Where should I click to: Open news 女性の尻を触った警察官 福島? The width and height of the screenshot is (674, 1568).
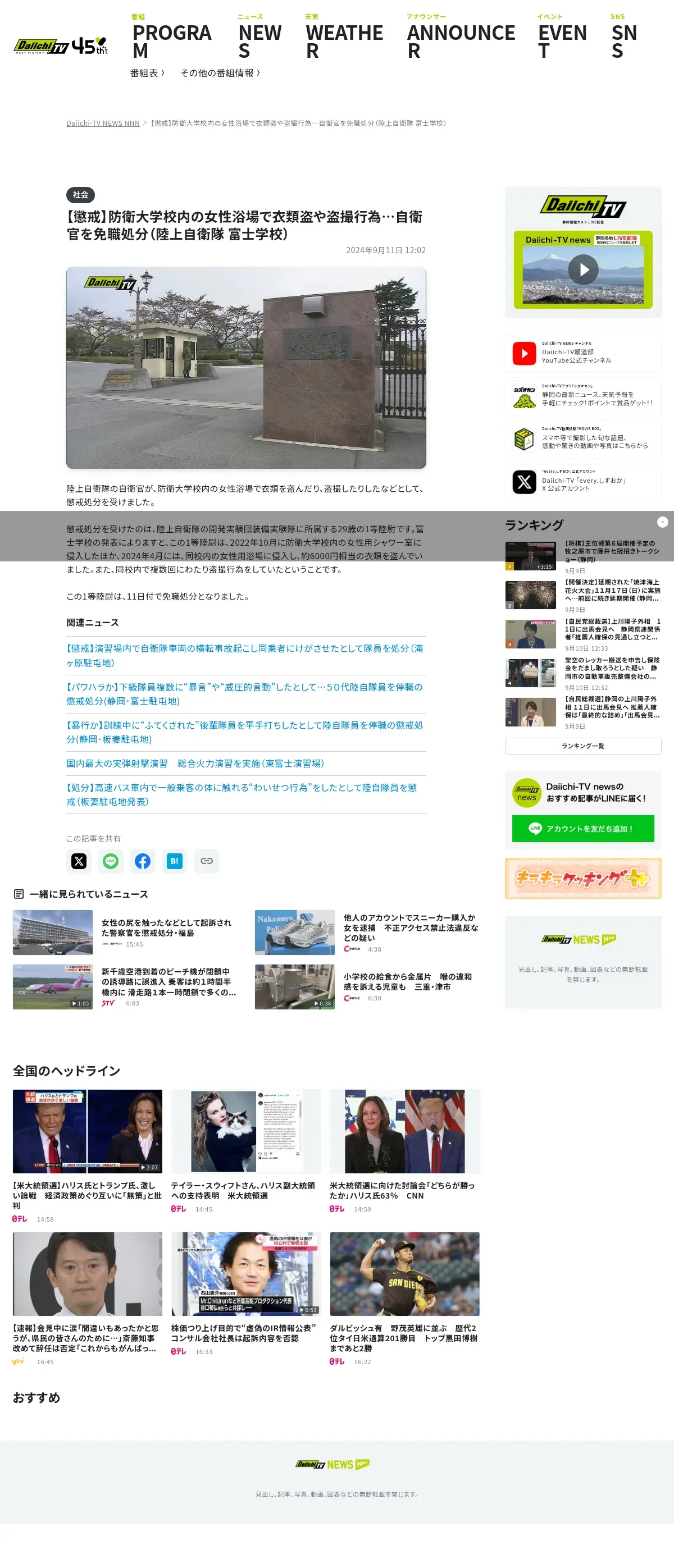pos(166,927)
